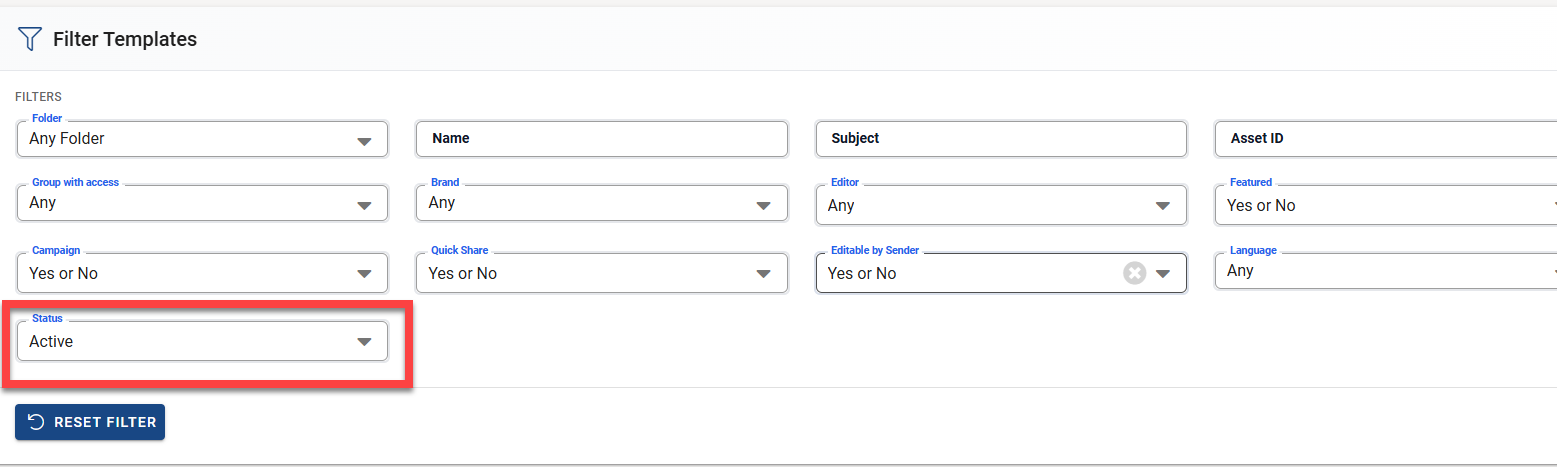The width and height of the screenshot is (1557, 467).
Task: Expand the Editable by Sender arrow
Action: [1163, 274]
